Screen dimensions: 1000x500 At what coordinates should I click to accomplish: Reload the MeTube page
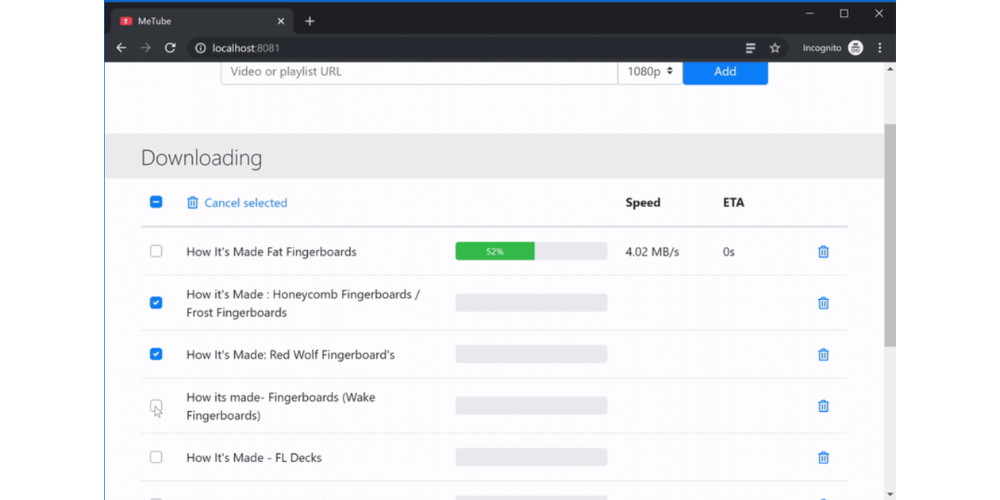coord(170,48)
